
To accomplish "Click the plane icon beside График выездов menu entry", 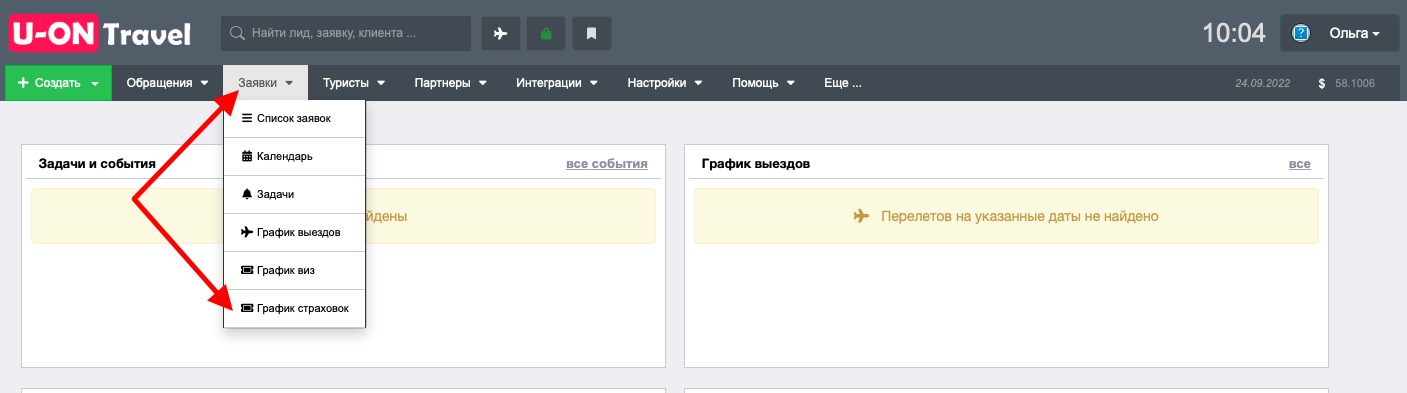I will tap(247, 232).
